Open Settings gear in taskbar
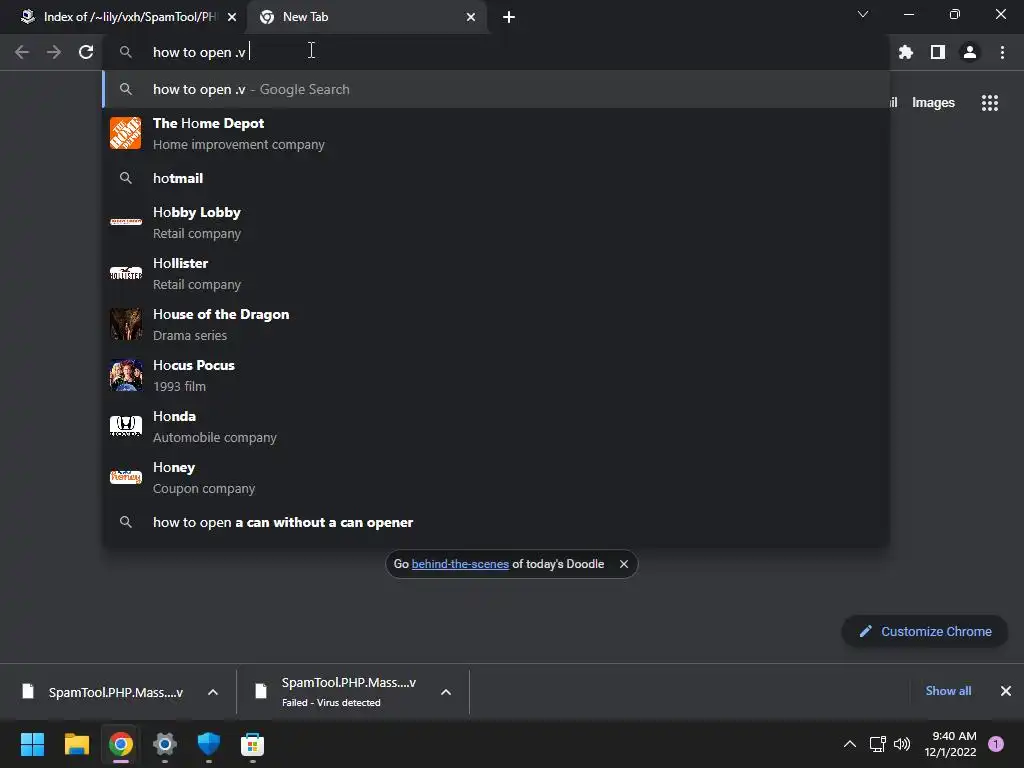This screenshot has width=1024, height=768. pyautogui.click(x=165, y=744)
